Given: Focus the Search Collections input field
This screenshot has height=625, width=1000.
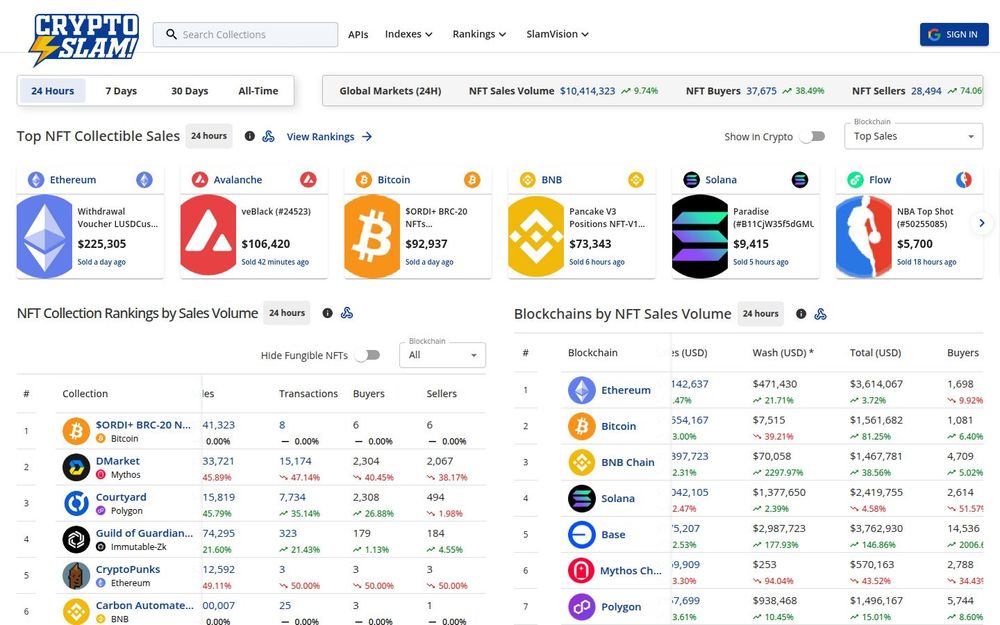Looking at the screenshot, I should click(x=246, y=34).
